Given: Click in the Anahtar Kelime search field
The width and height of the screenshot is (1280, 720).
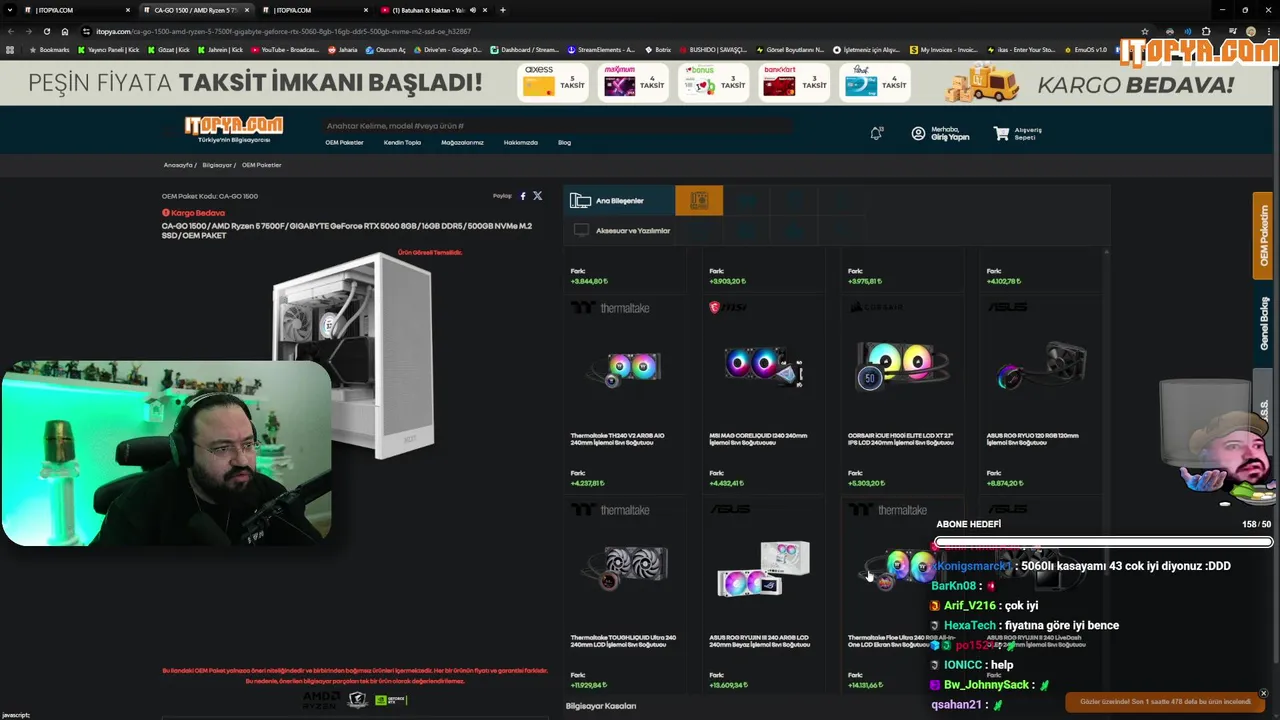Looking at the screenshot, I should click(556, 126).
